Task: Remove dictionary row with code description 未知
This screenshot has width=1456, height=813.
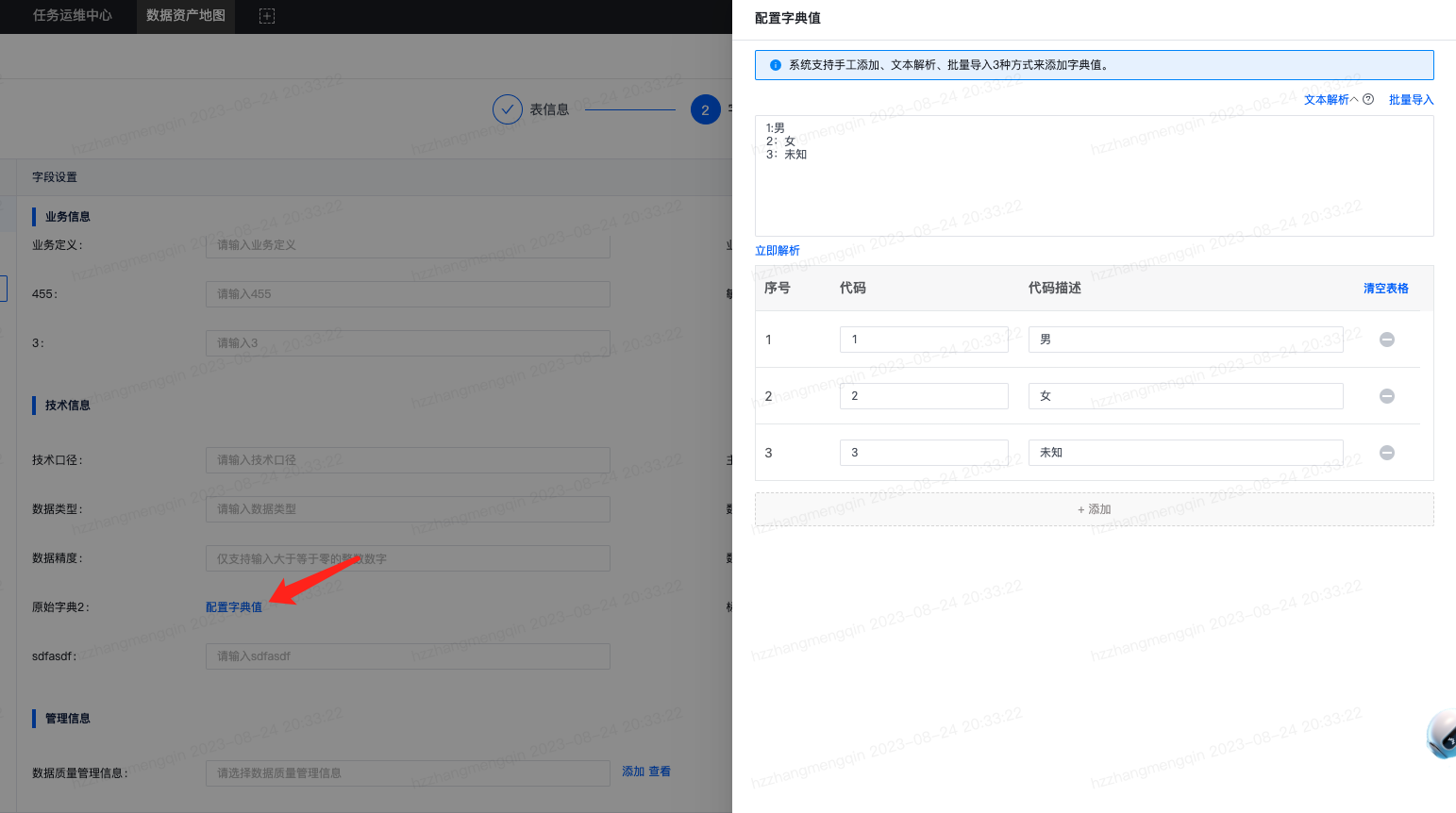Action: pos(1387,453)
